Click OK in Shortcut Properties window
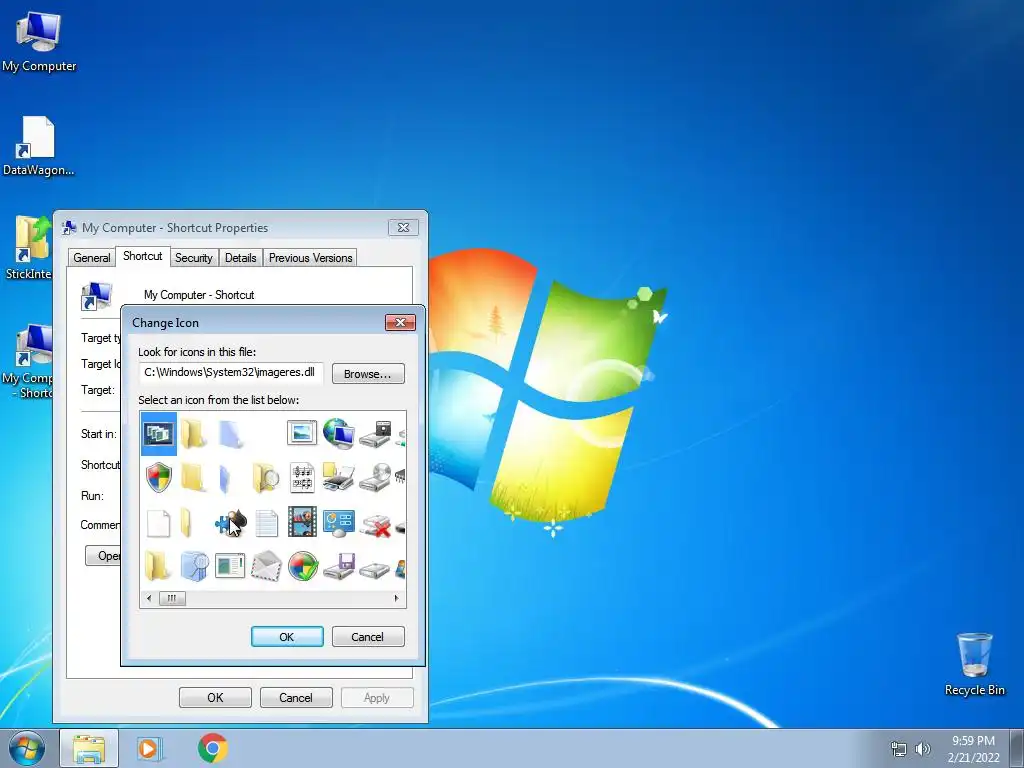 pos(215,697)
